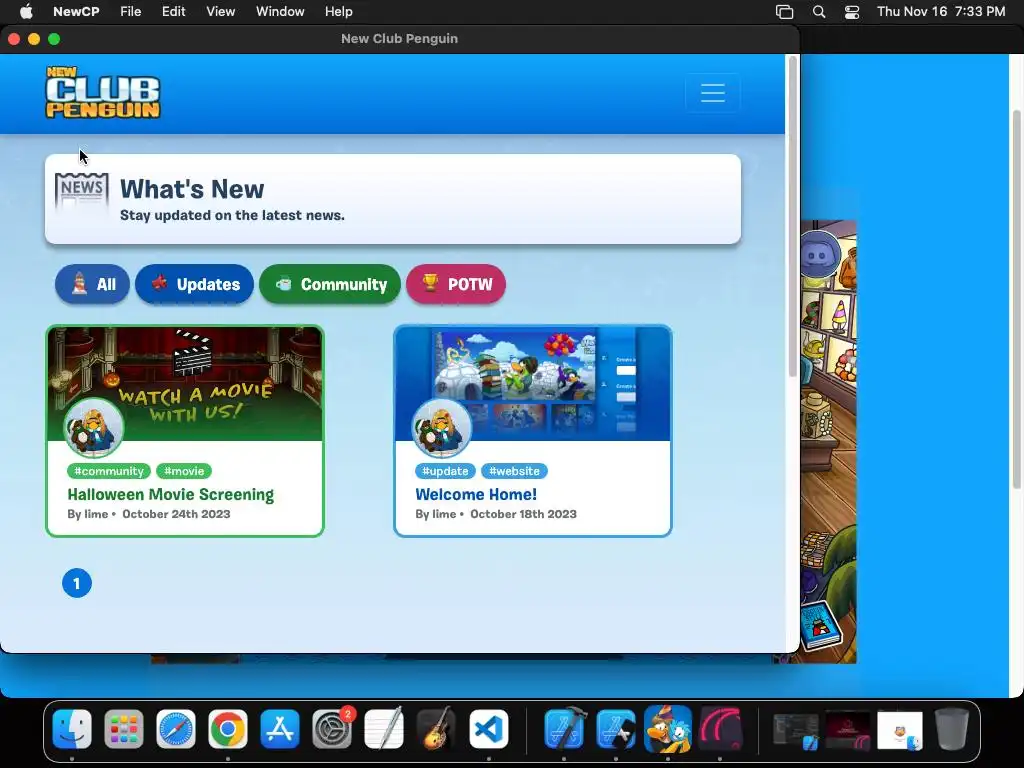The image size is (1024, 768).
Task: Click the background window's scrollbar
Action: click(x=1017, y=299)
